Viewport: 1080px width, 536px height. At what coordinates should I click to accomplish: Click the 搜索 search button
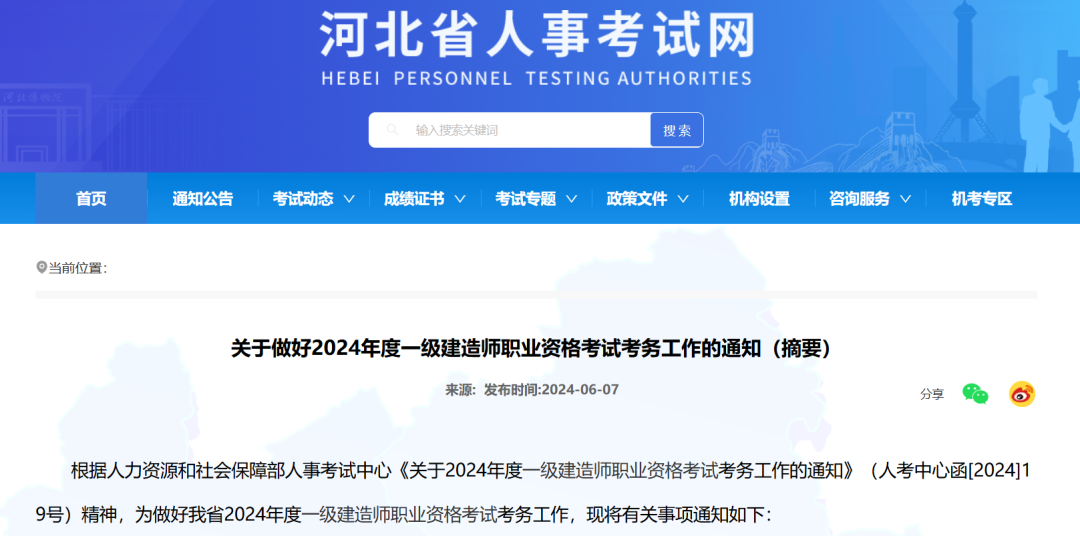tap(677, 130)
